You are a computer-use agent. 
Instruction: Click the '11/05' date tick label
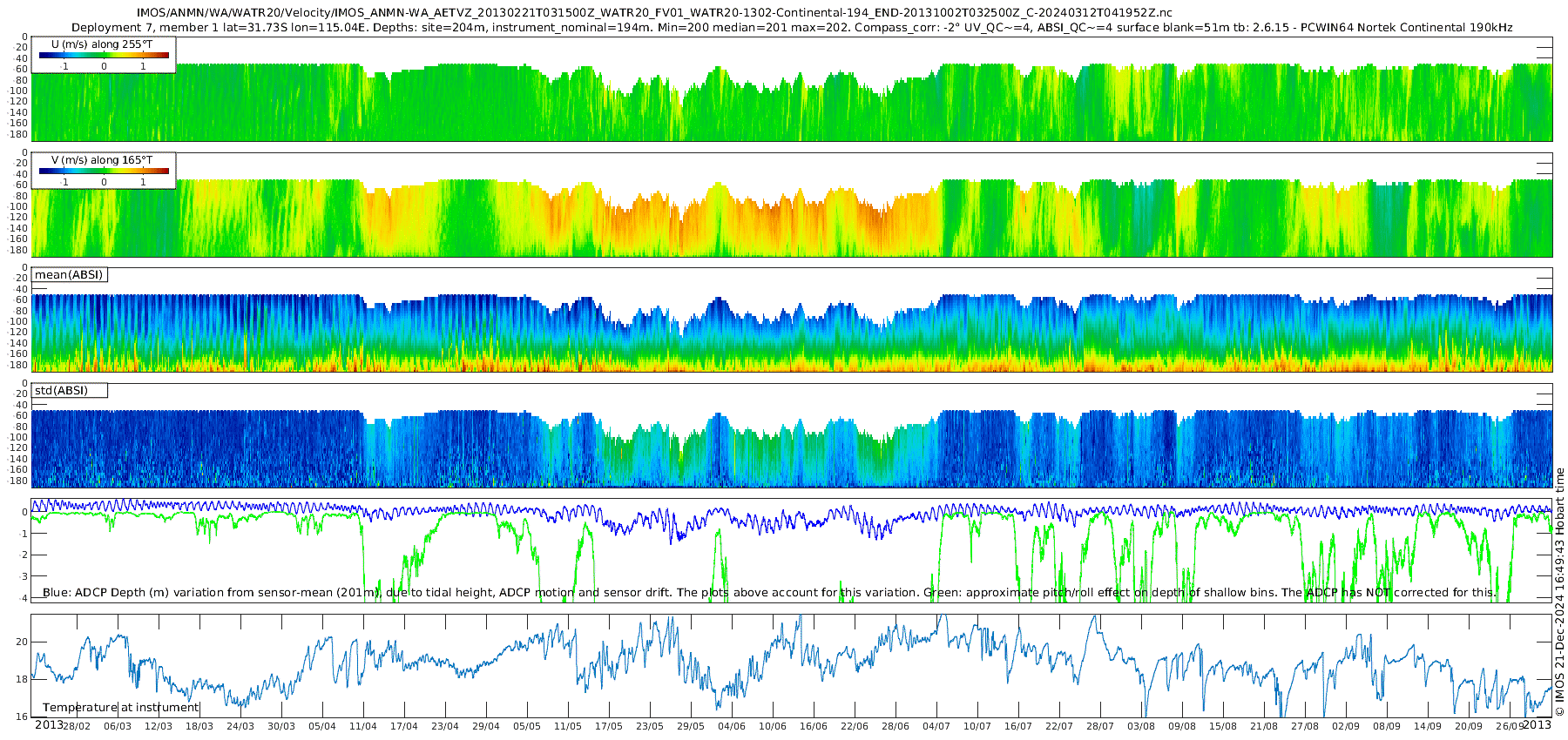pyautogui.click(x=568, y=726)
